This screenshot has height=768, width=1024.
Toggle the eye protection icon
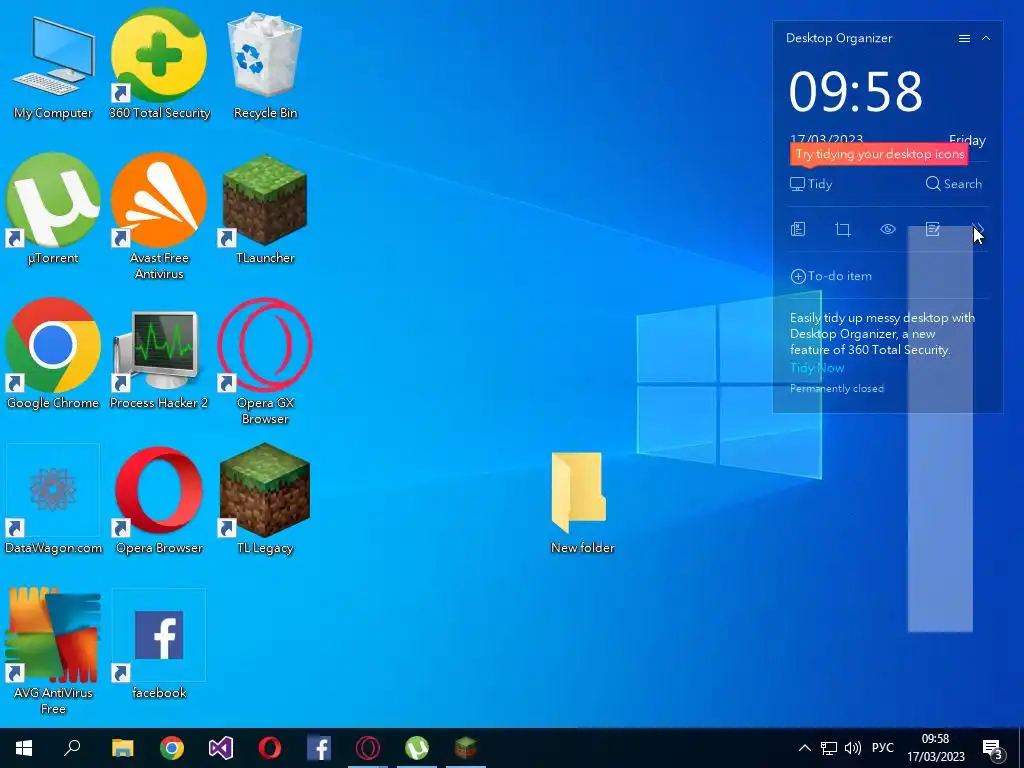pos(888,229)
